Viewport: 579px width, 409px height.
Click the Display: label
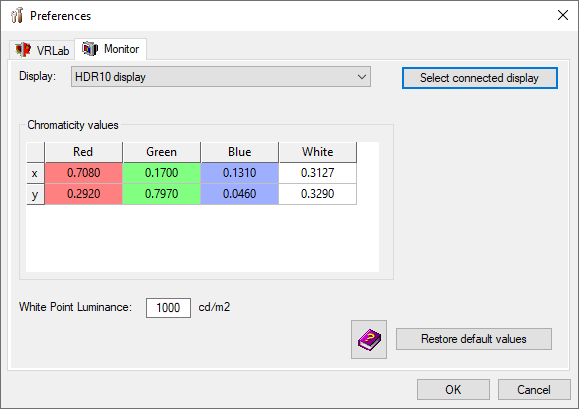click(37, 76)
